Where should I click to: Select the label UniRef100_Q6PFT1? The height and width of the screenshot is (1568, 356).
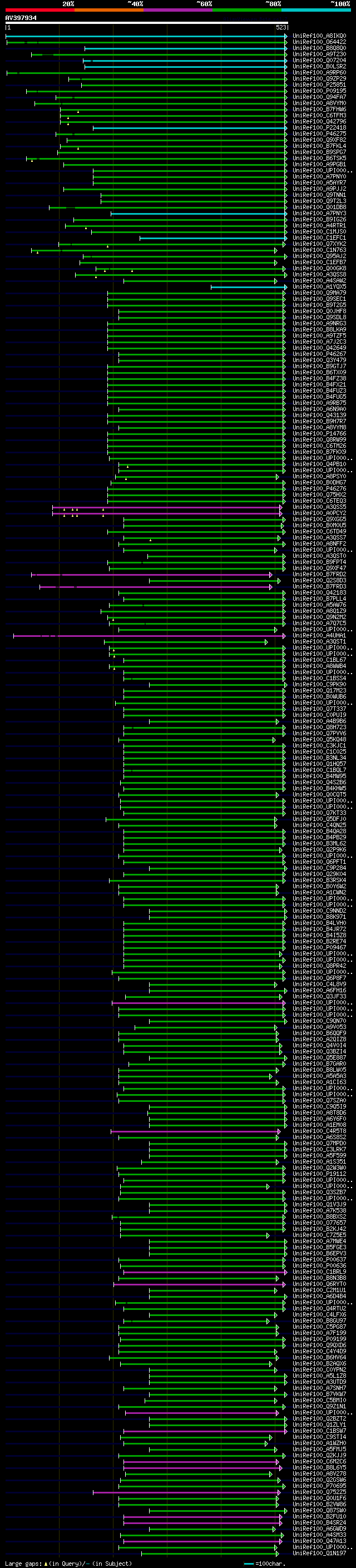coord(319,862)
